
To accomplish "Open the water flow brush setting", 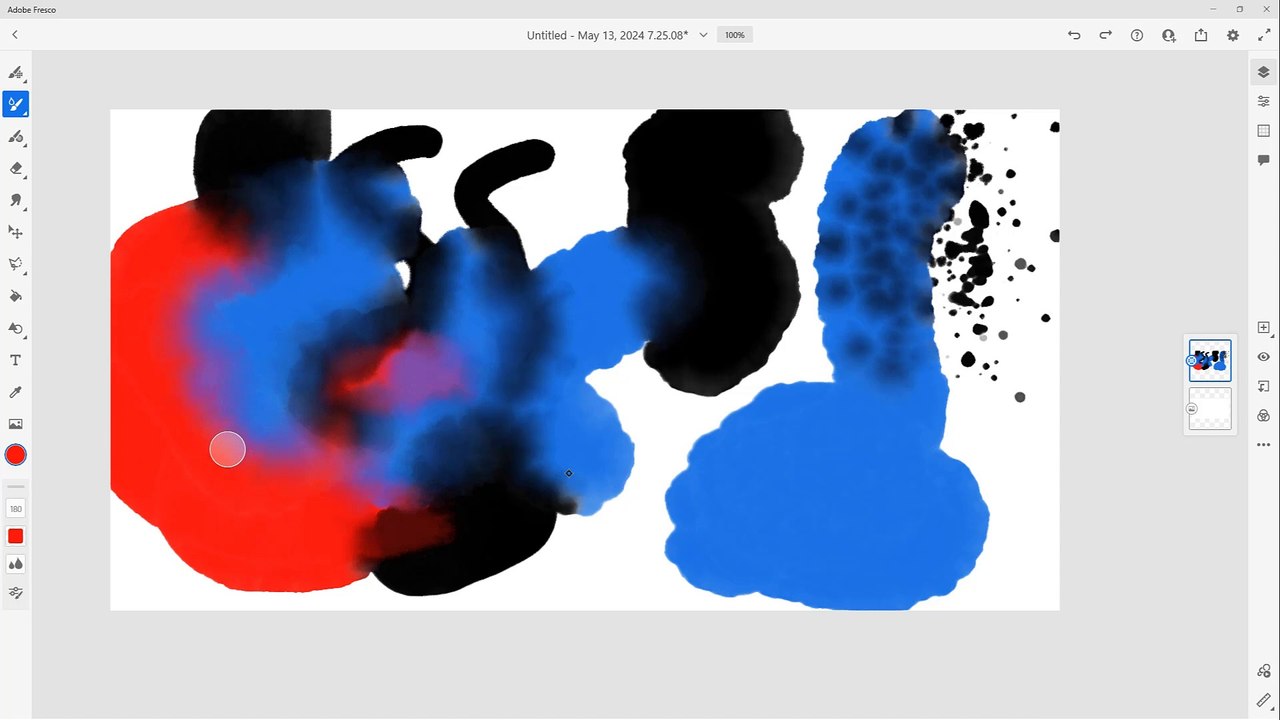I will click(x=16, y=565).
